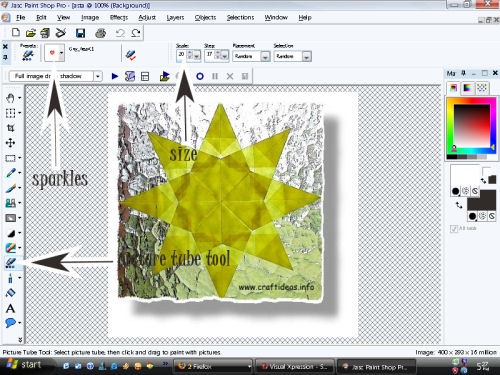The image size is (500, 375).
Task: Select the Picture Tube tool in left toolbar
Action: pos(11,263)
